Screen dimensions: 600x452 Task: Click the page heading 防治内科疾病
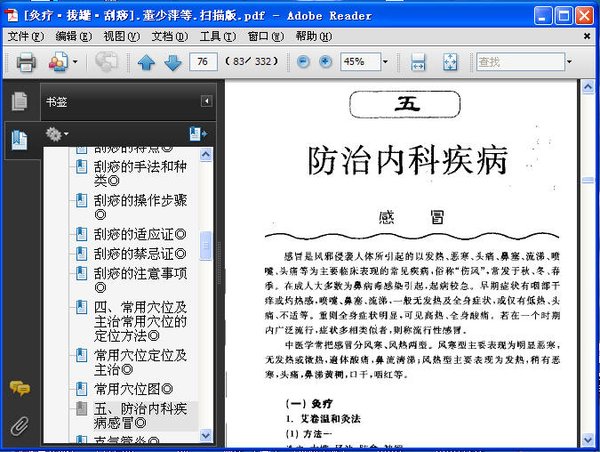408,161
